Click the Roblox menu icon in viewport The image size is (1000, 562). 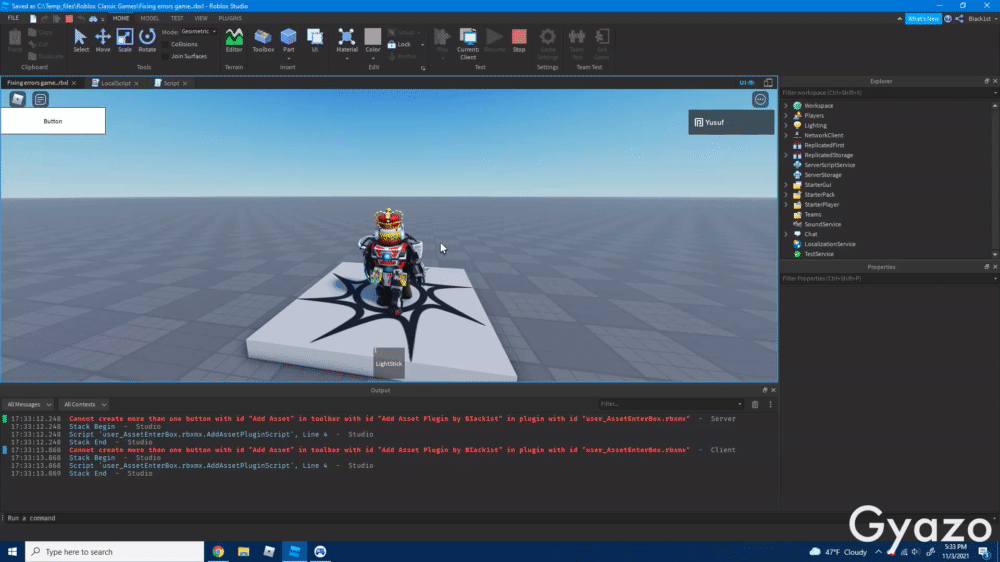click(x=17, y=100)
